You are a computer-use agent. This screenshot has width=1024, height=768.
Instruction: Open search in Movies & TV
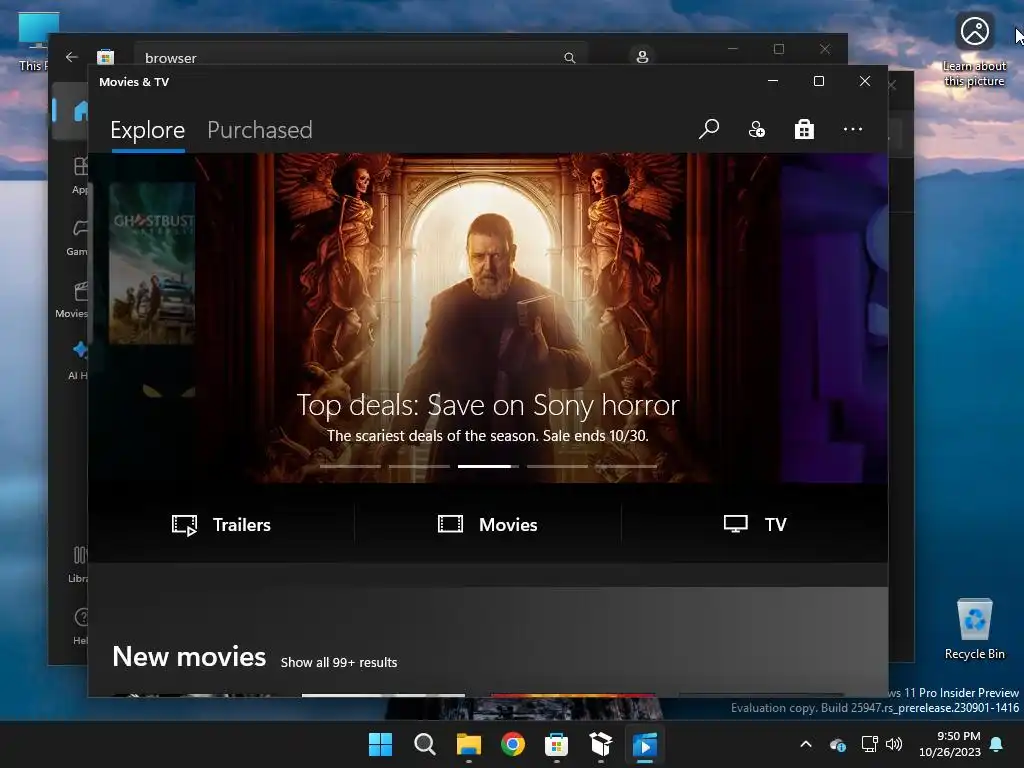[x=709, y=129]
